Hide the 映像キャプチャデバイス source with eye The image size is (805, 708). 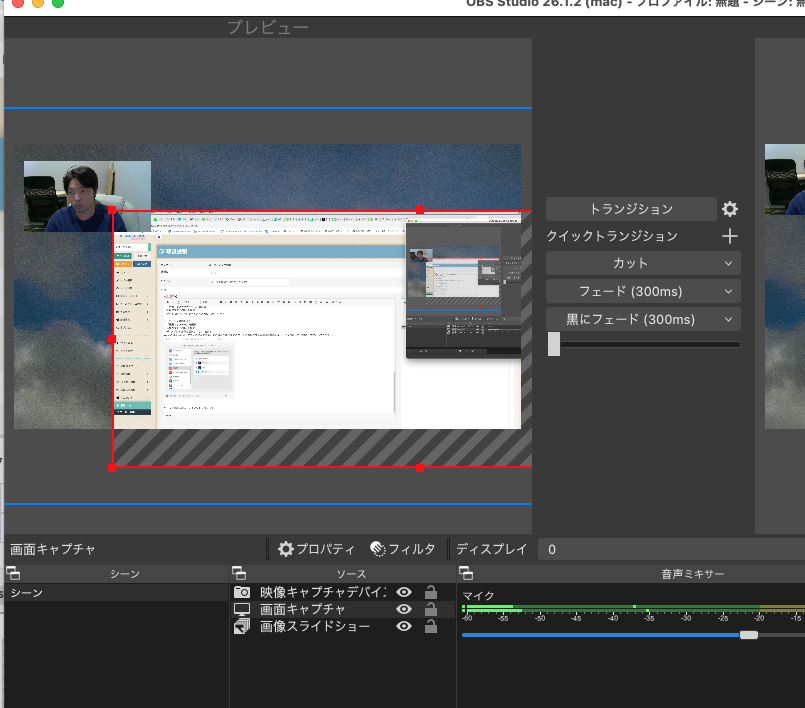404,592
